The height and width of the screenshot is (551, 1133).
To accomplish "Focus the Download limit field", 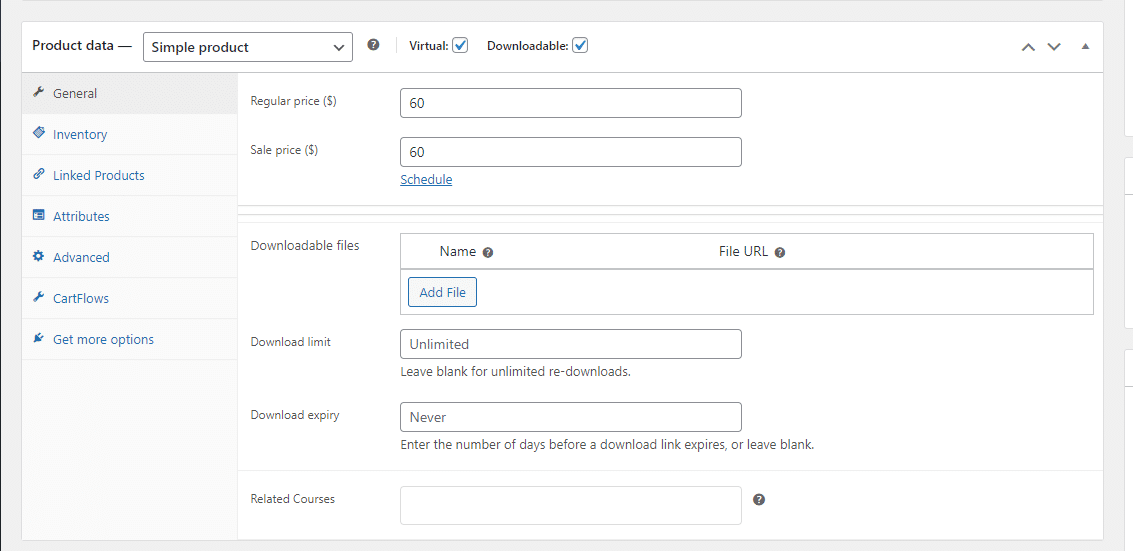I will click(x=571, y=344).
